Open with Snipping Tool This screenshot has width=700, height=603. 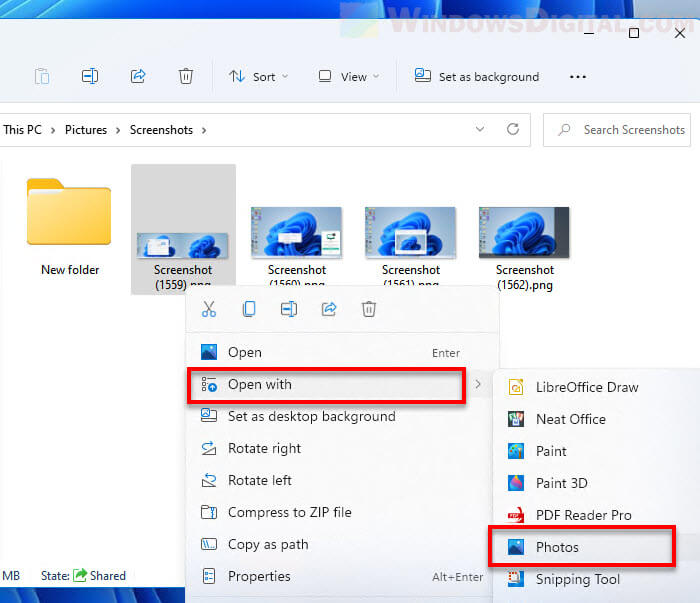click(596, 579)
